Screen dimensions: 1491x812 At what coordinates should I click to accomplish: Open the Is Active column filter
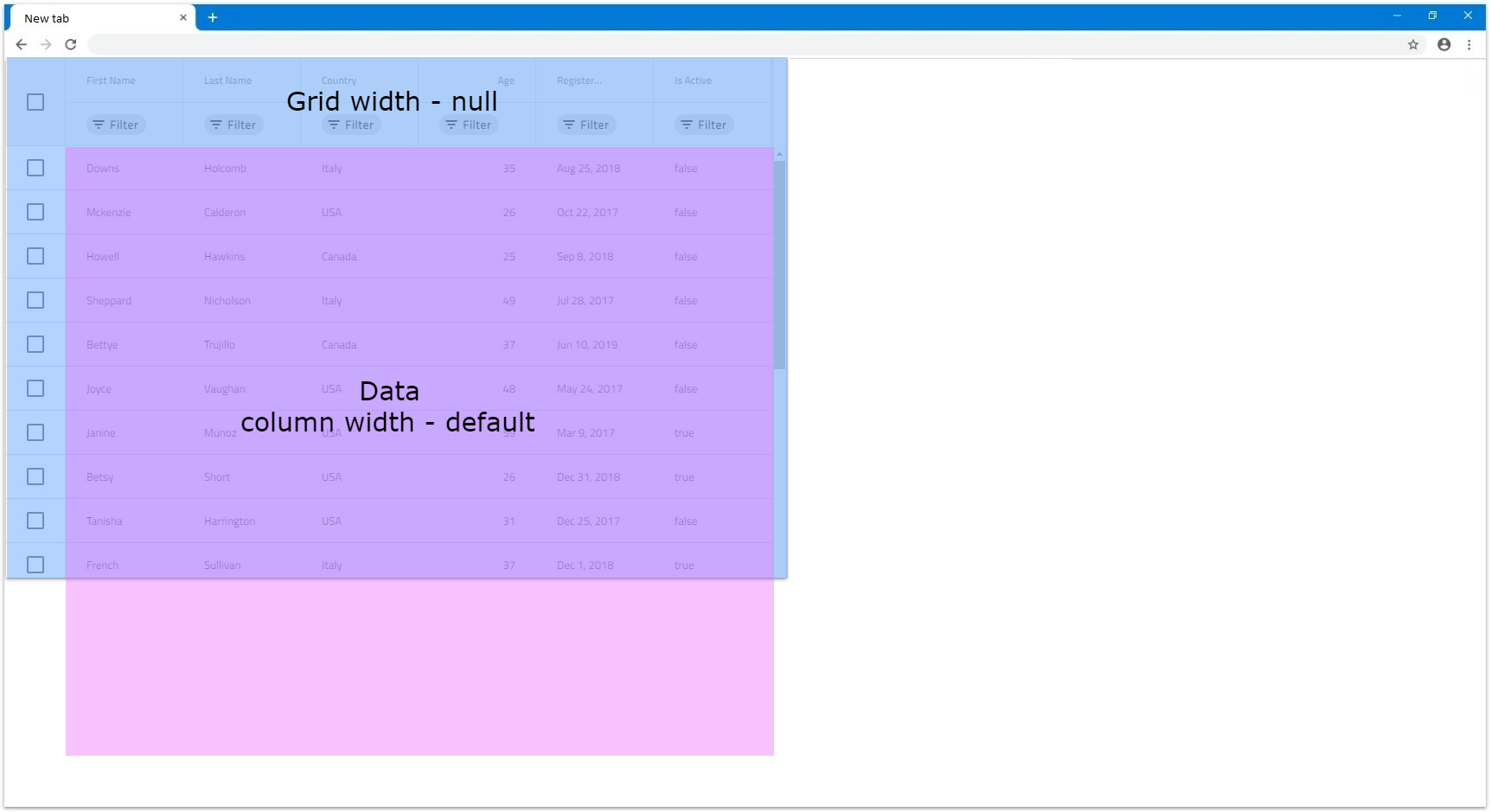tap(704, 125)
